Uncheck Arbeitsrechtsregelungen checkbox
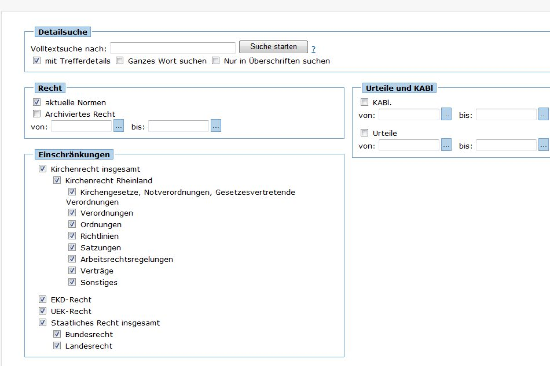Image resolution: width=550 pixels, height=366 pixels. click(x=72, y=259)
